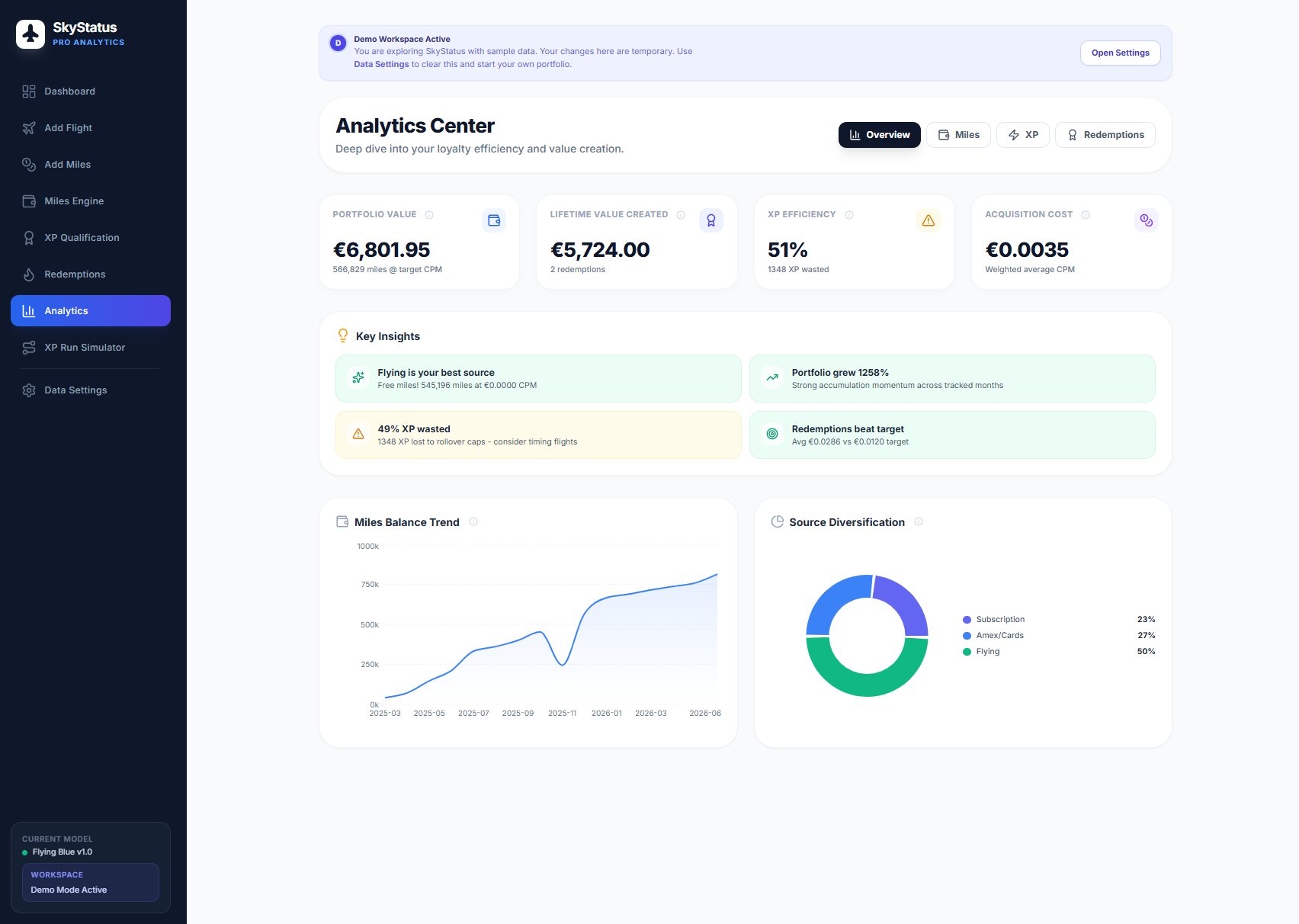This screenshot has width=1299, height=924.
Task: Click the Demo Mode Active workspace box
Action: [x=91, y=882]
